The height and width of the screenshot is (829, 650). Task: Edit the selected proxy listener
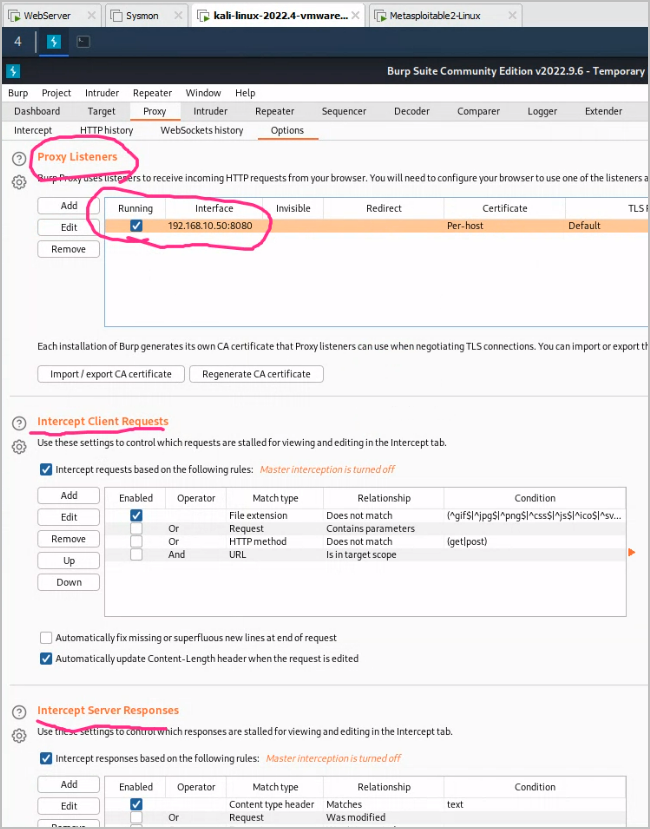[69, 227]
